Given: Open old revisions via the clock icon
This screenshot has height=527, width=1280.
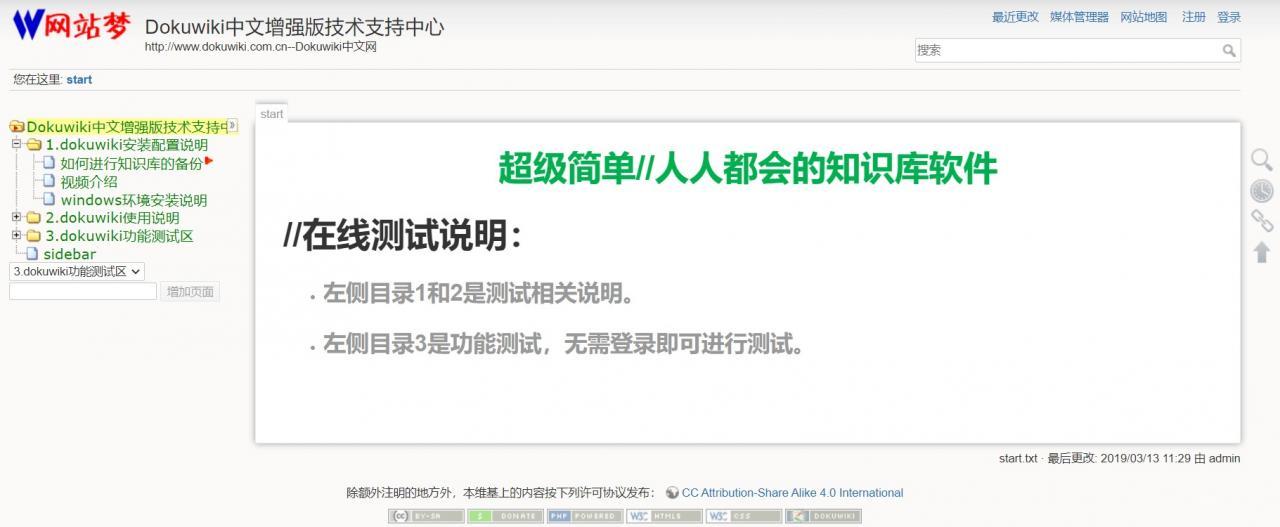Looking at the screenshot, I should point(1262,191).
